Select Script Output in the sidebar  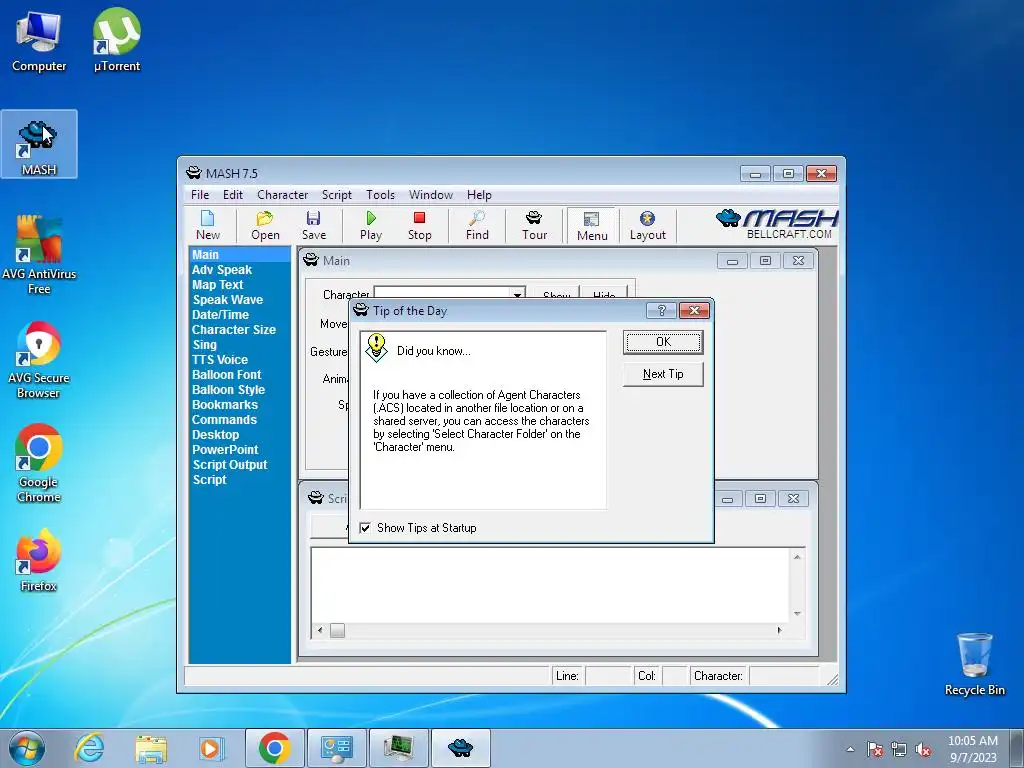tap(230, 465)
